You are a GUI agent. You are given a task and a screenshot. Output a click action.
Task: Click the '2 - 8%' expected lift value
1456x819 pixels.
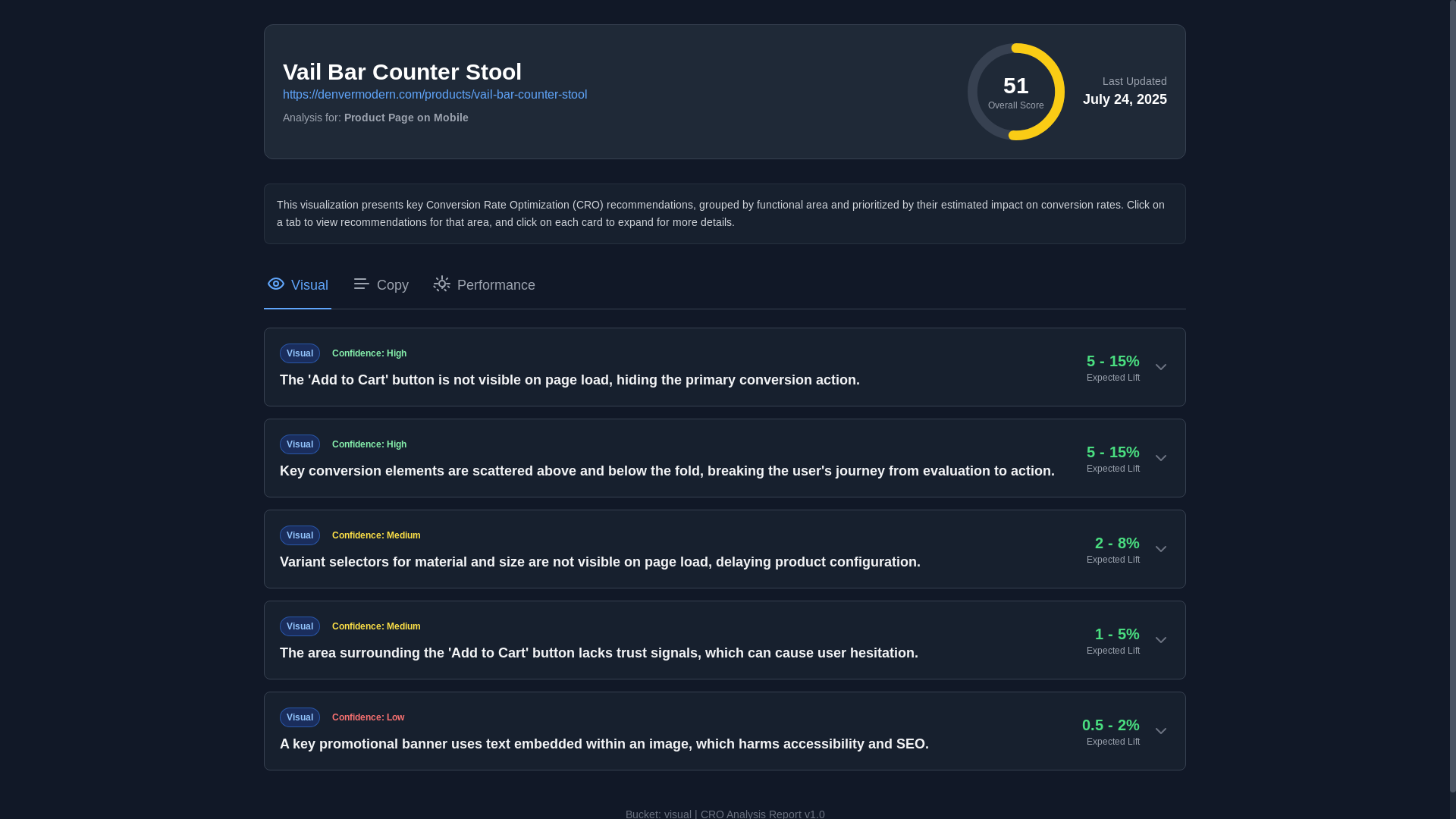pos(1117,543)
